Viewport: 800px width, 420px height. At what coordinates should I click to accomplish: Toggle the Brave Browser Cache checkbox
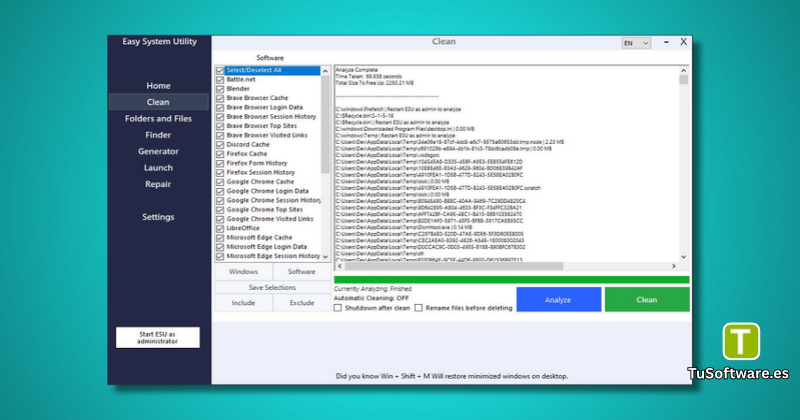tap(220, 98)
